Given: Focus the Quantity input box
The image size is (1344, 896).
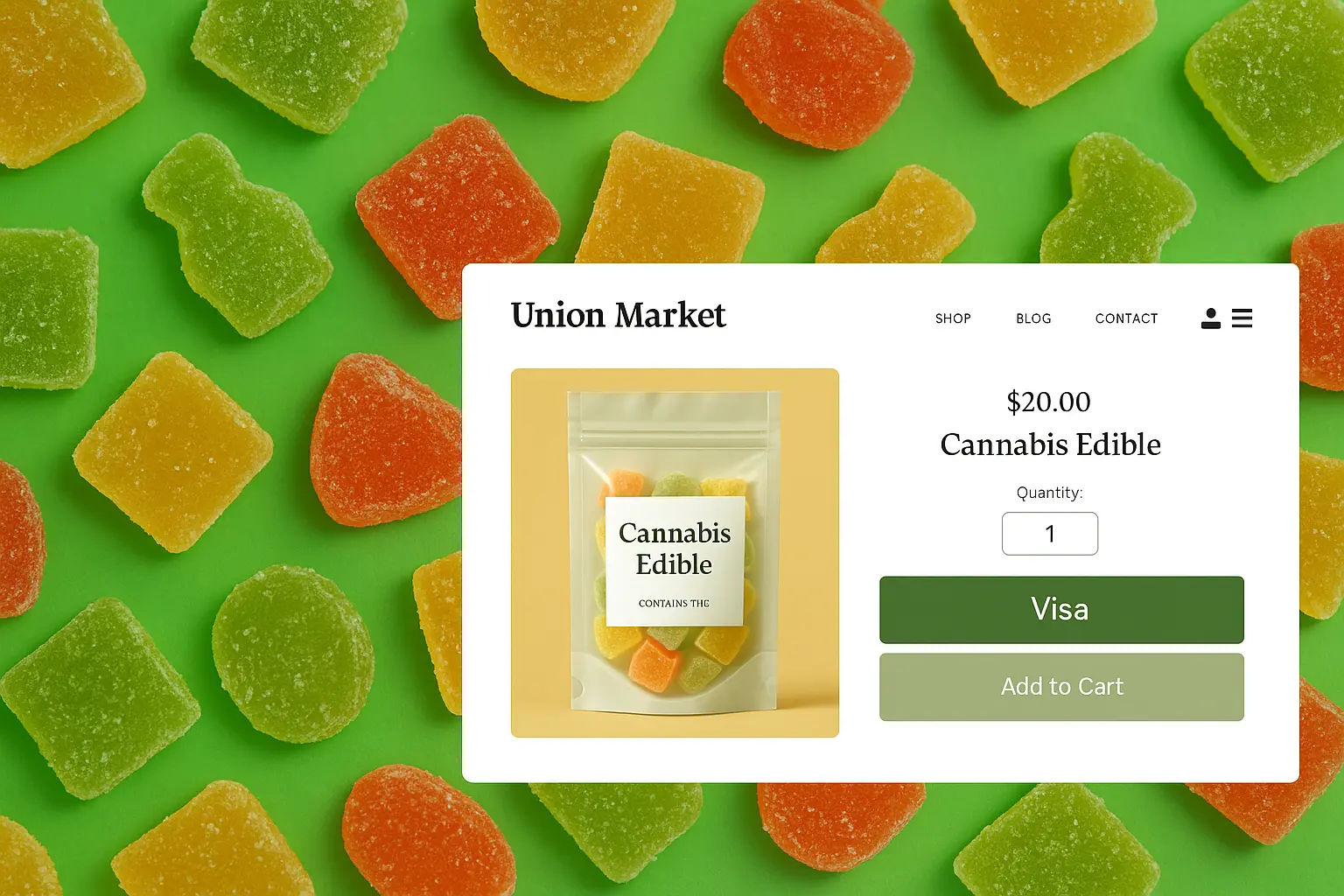Looking at the screenshot, I should point(1050,534).
